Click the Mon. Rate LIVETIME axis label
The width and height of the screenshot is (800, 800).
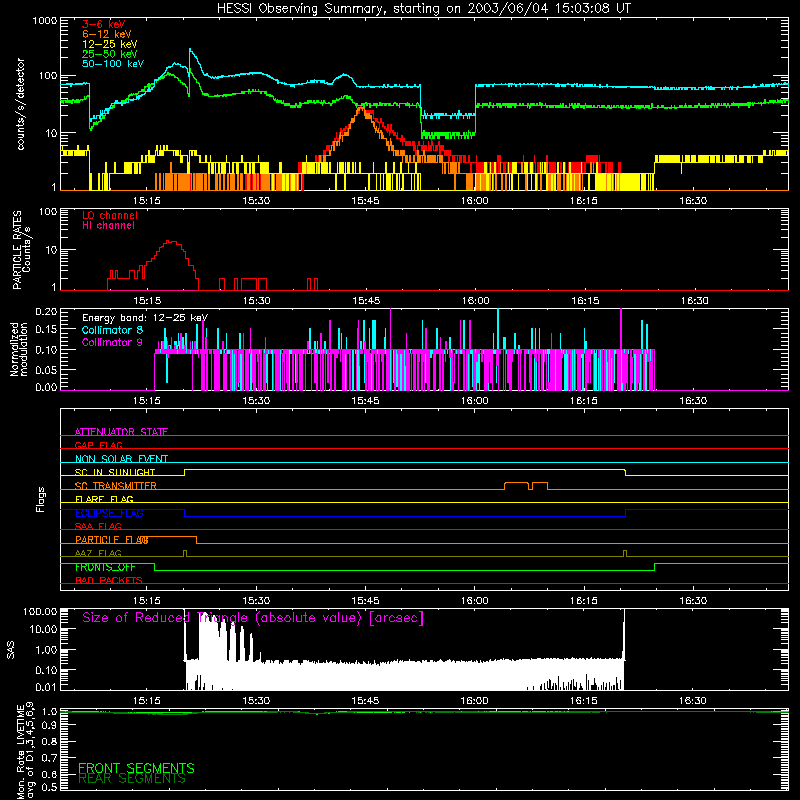(x=25, y=751)
